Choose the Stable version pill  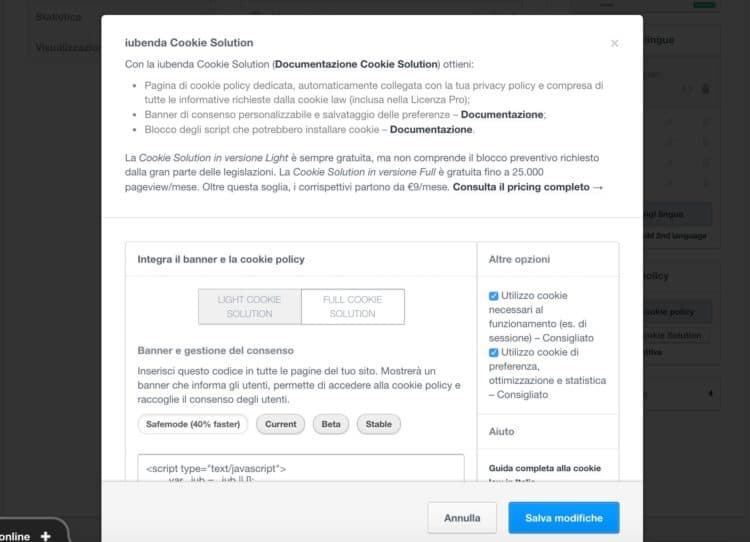point(378,424)
